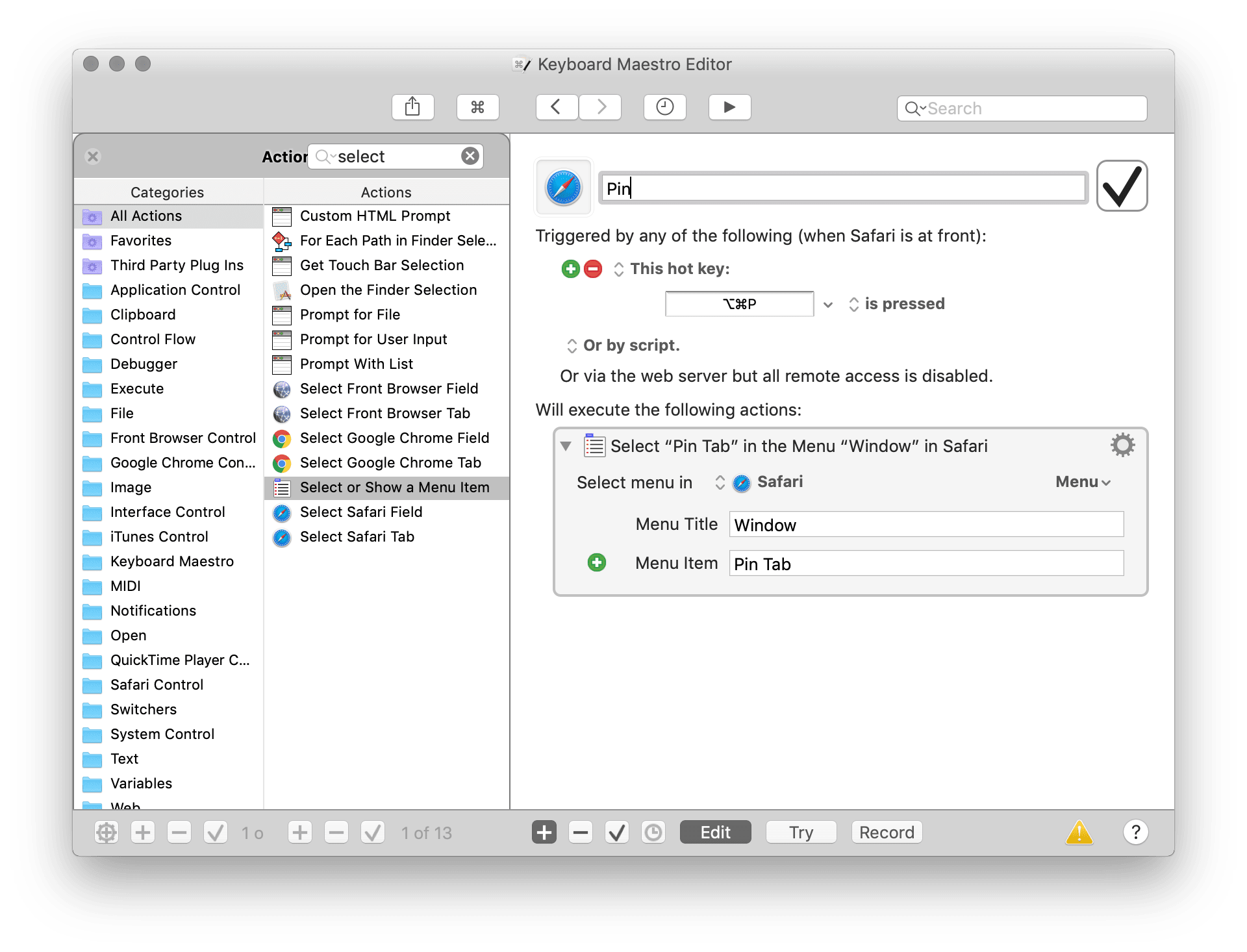Toggle the enable action checkmark in the bottom bar
1247x952 pixels.
(616, 832)
